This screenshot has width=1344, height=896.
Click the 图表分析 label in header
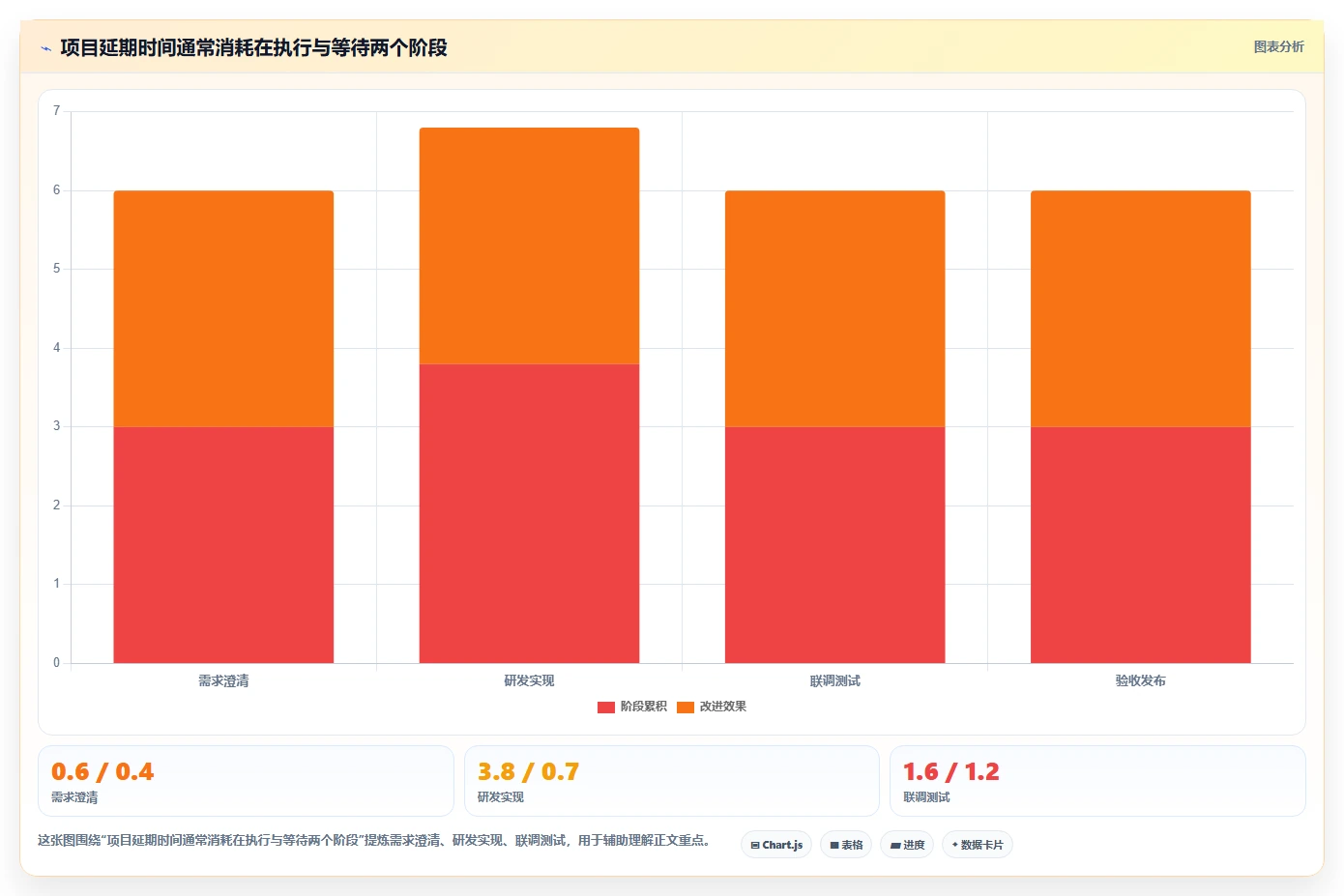[1278, 46]
